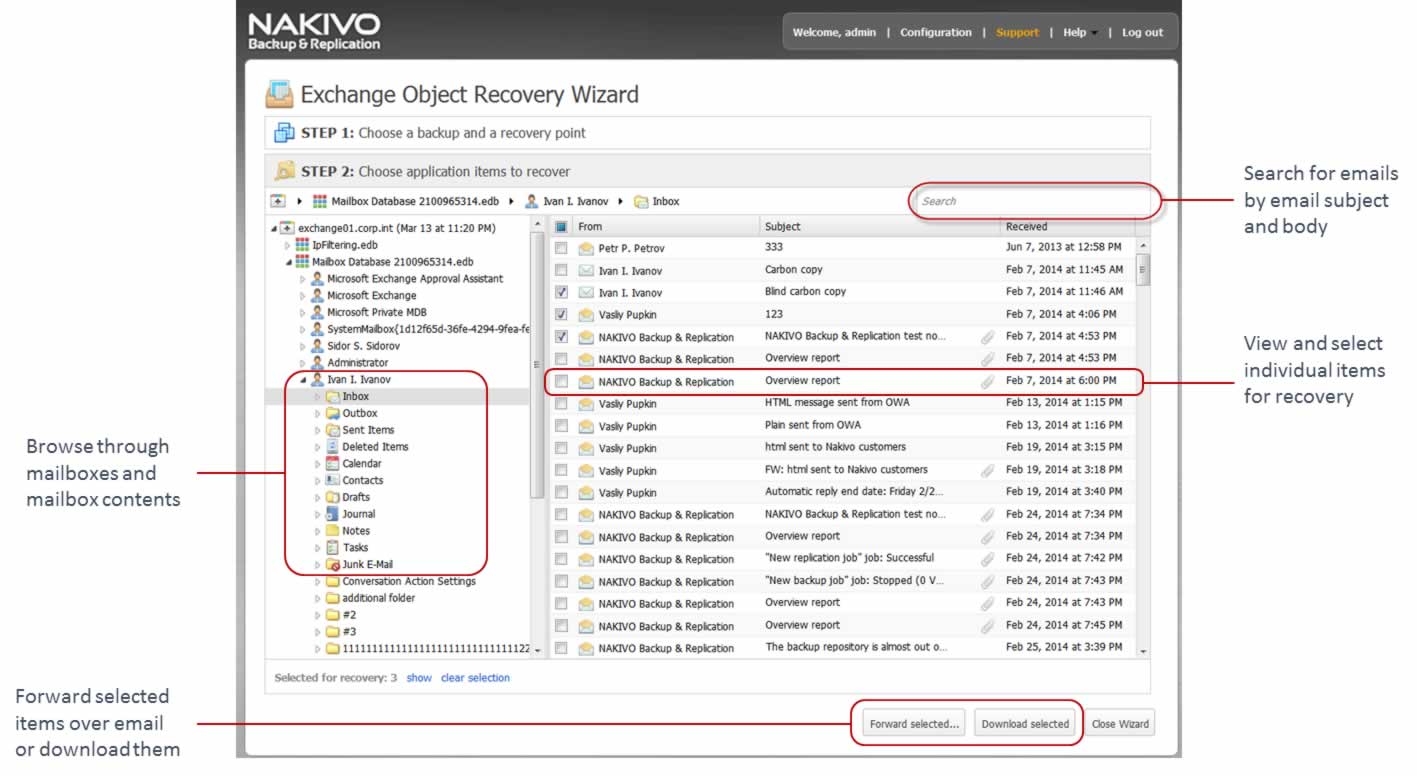
Task: Click the email list vertical scrollbar thumb
Action: [1143, 270]
